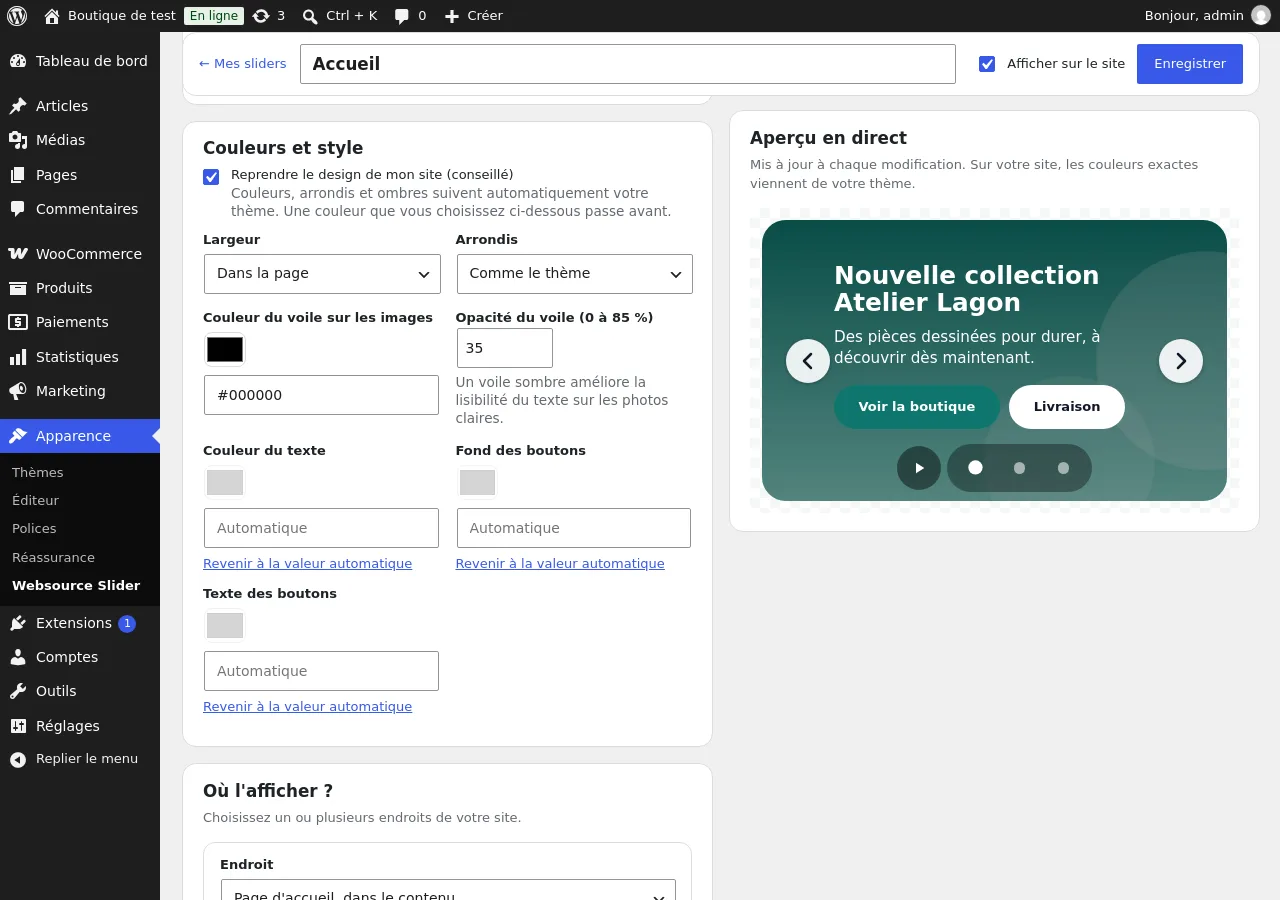Open Marketing section
1280x900 pixels.
80,391
